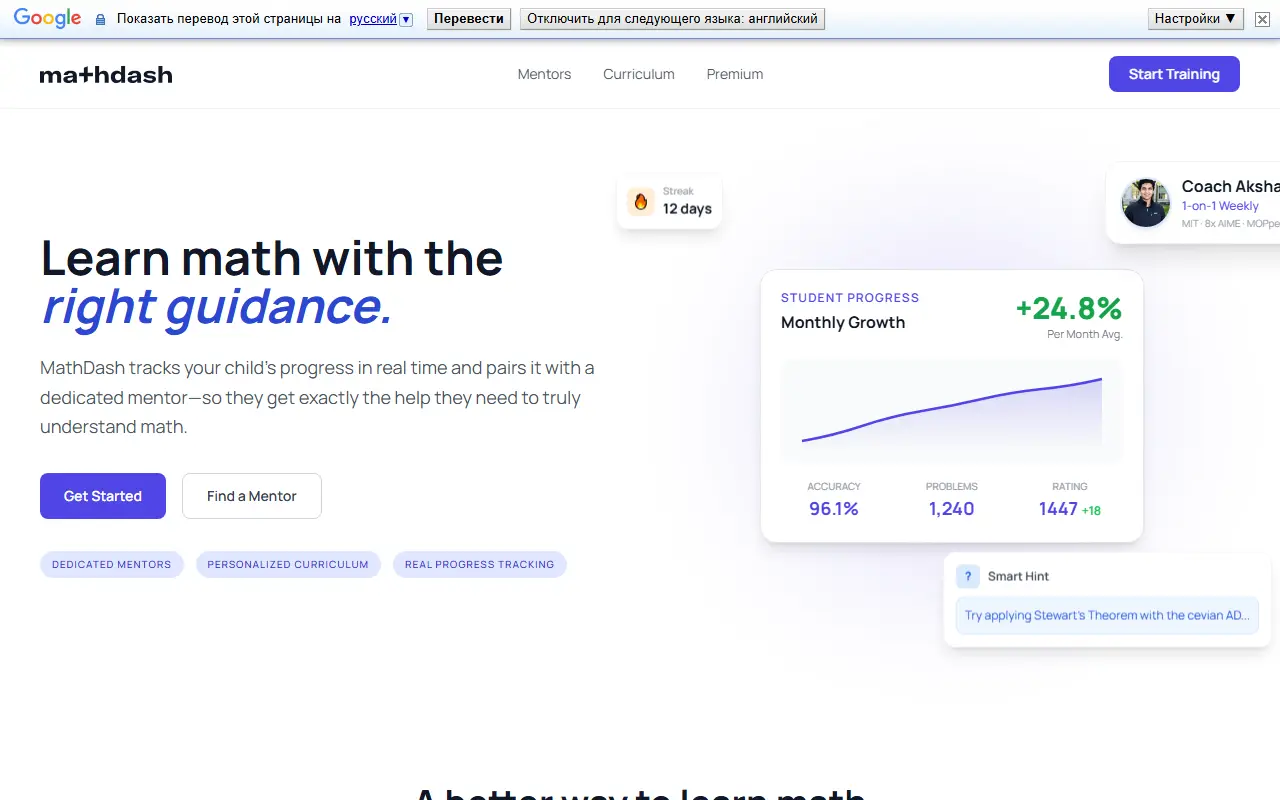Click the lock icon in translate bar

pyautogui.click(x=100, y=19)
